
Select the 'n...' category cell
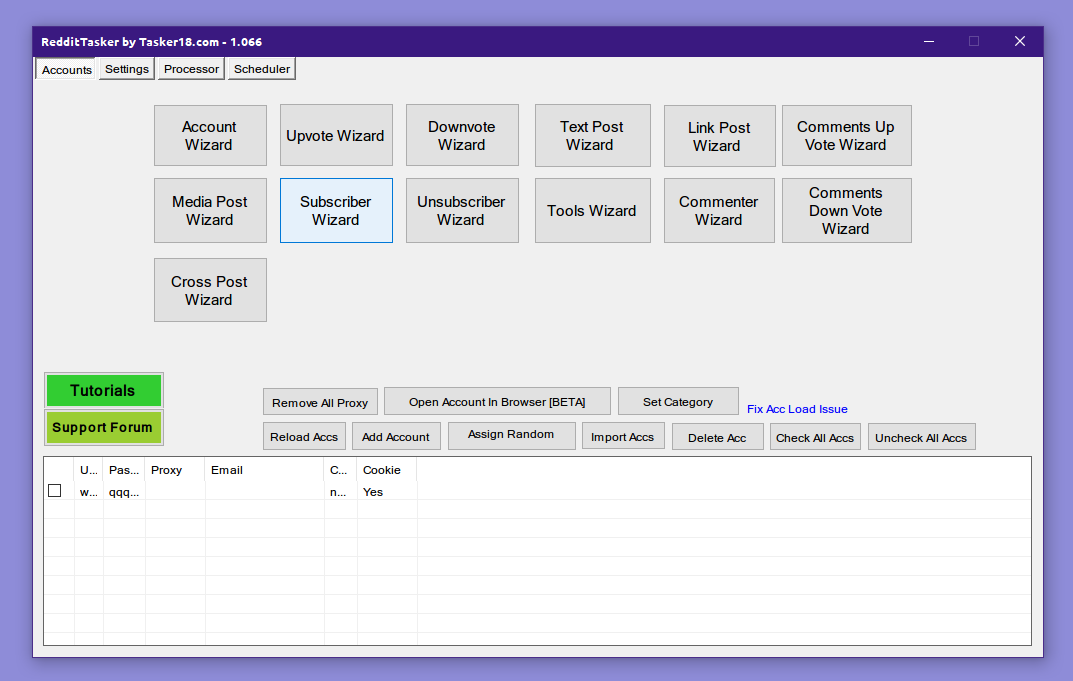pyautogui.click(x=340, y=492)
